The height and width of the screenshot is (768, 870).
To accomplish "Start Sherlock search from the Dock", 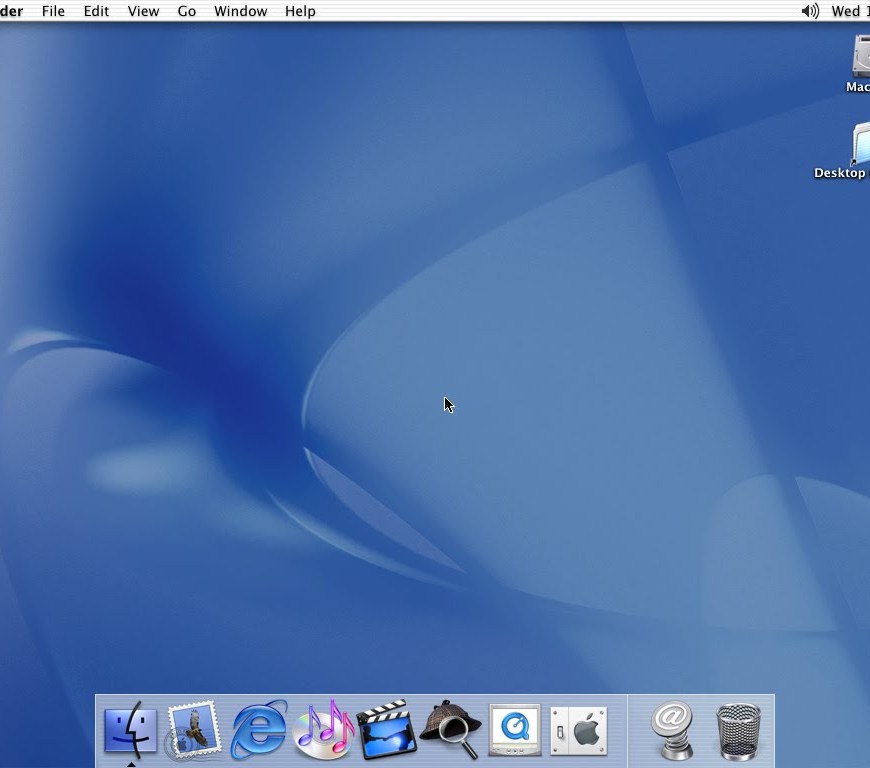I will pos(450,730).
